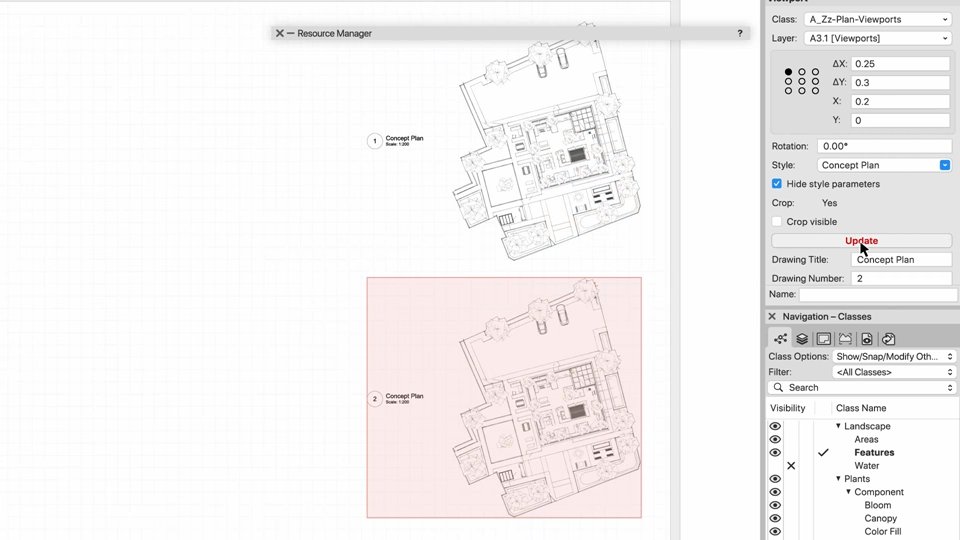
Task: Enable the Crop visible checkbox
Action: pos(777,222)
